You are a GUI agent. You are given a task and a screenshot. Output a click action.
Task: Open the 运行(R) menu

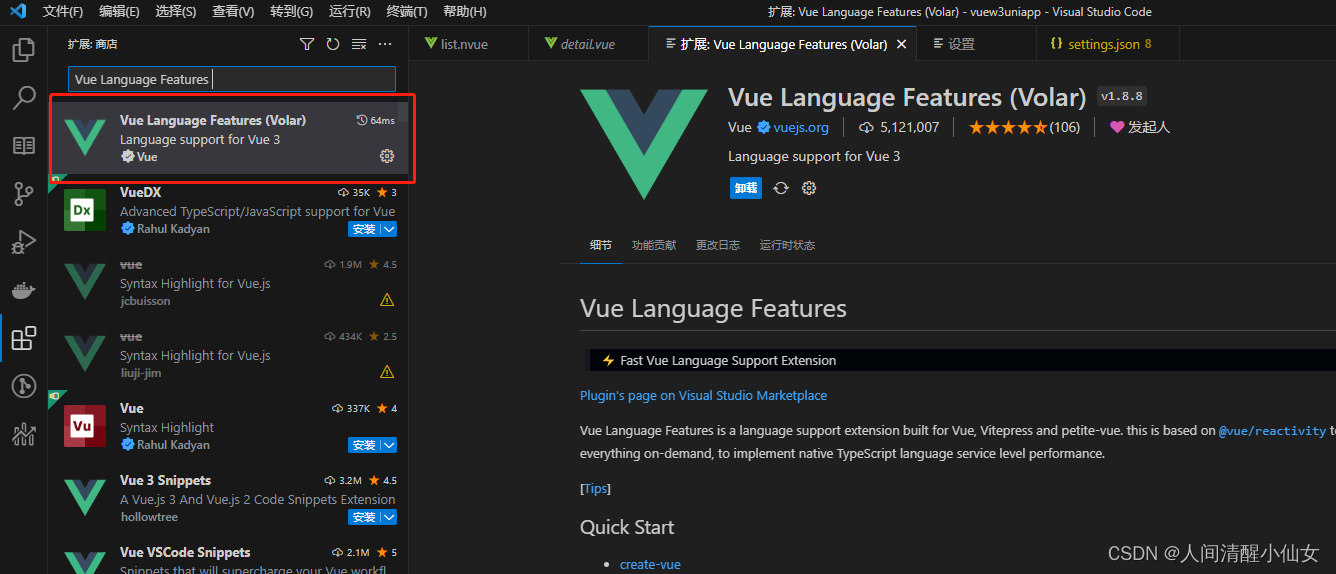tap(349, 11)
